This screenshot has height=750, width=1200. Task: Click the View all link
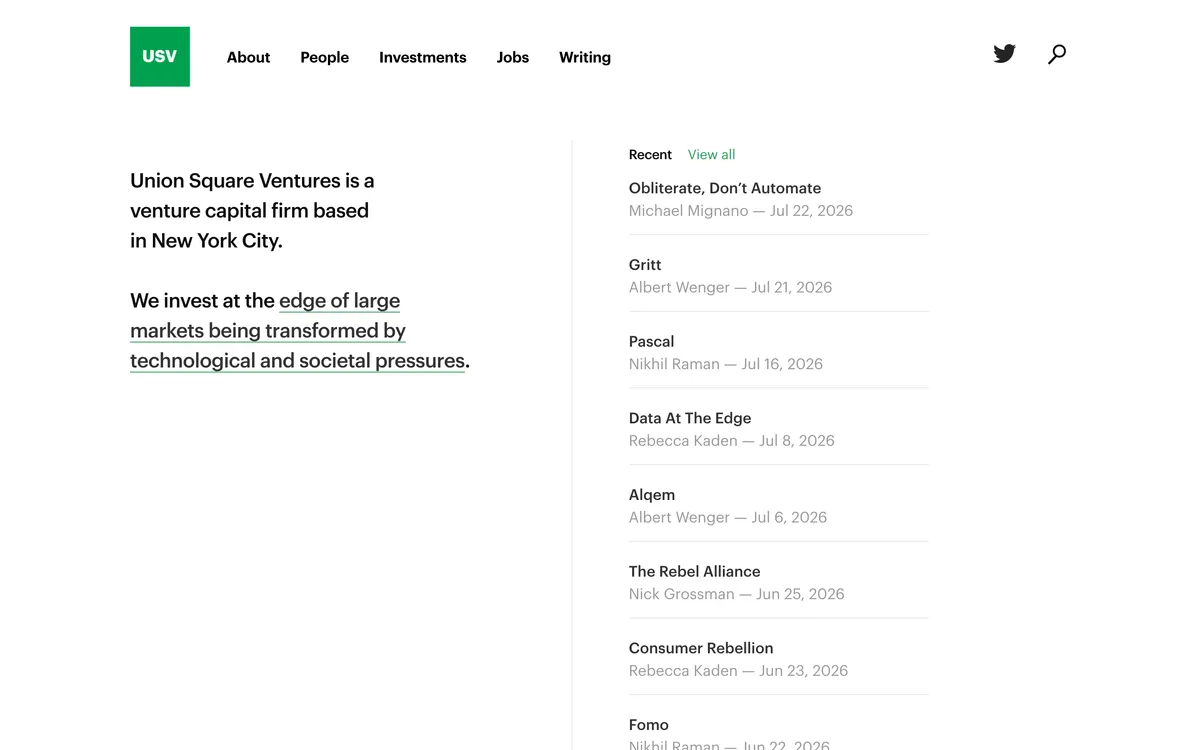coord(711,155)
